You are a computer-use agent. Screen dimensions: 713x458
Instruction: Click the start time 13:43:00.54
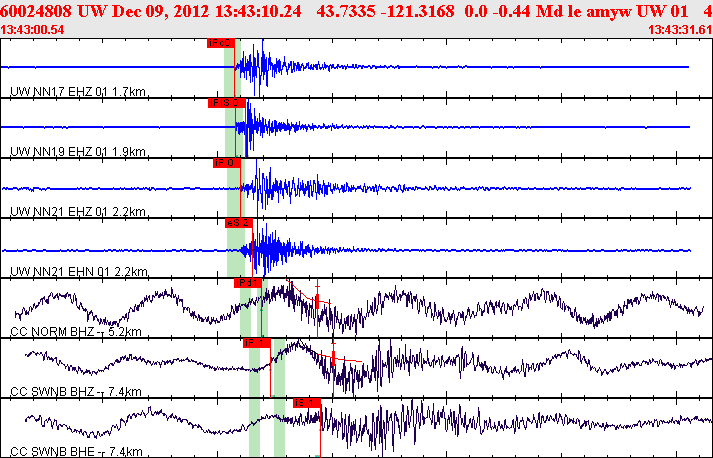pyautogui.click(x=32, y=30)
